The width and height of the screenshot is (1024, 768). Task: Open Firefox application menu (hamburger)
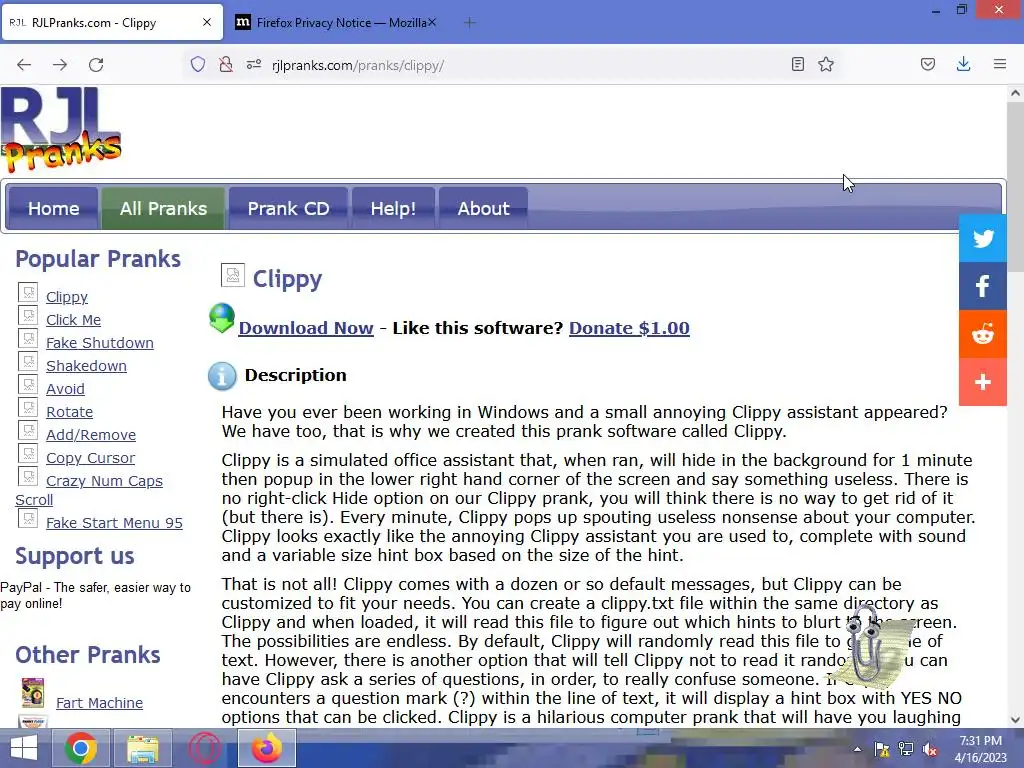1000,64
